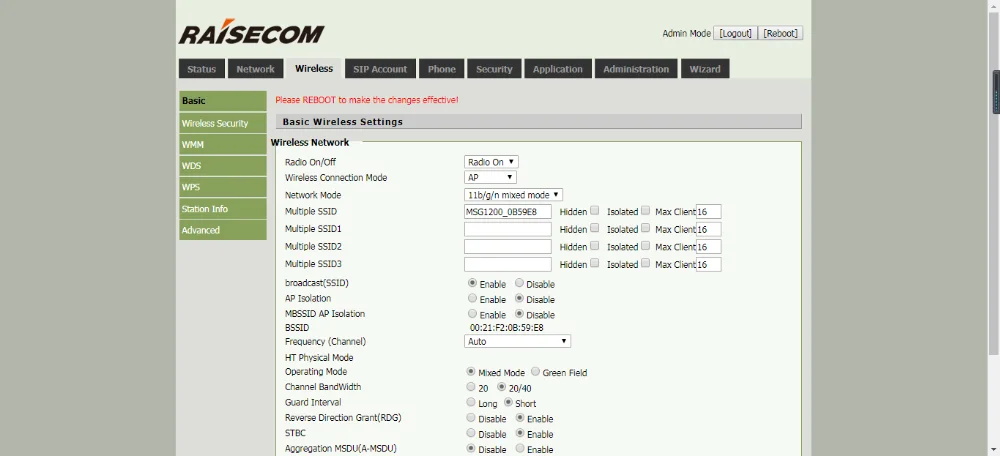Set Channel BandWidth to 20
The width and height of the screenshot is (1000, 456).
tap(471, 386)
